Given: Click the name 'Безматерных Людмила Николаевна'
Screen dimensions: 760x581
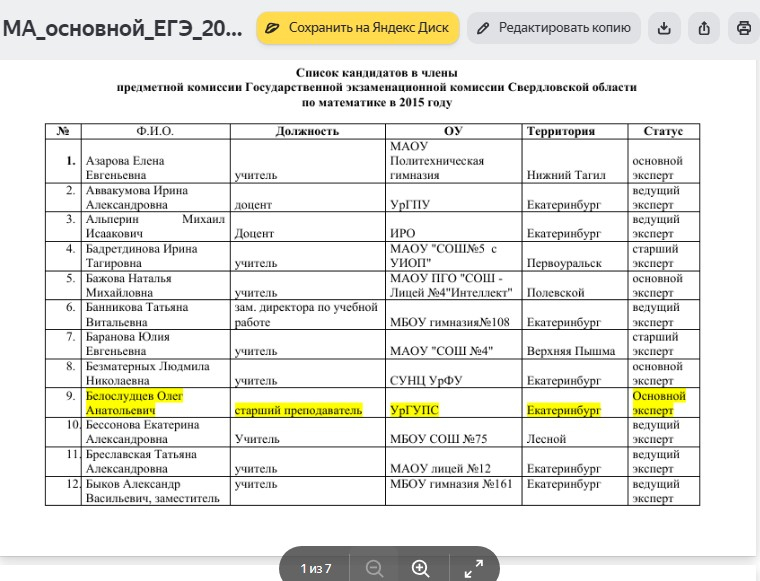Looking at the screenshot, I should pos(147,373).
